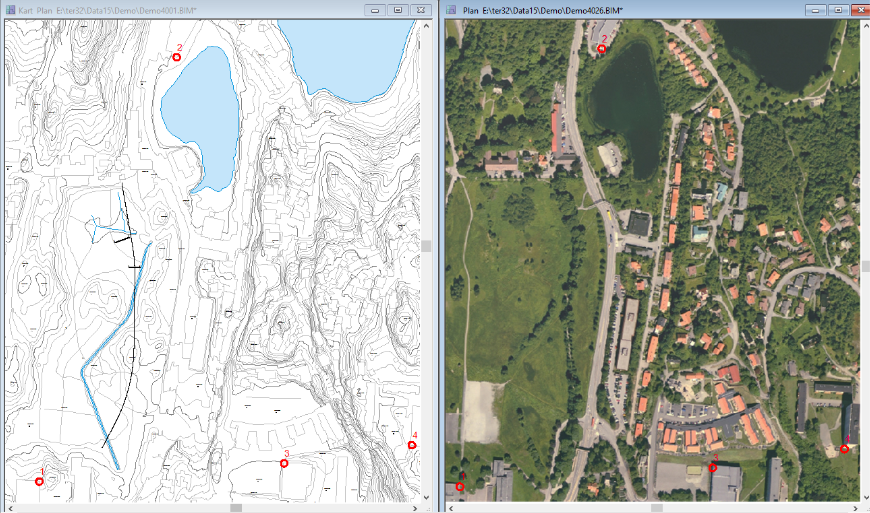Select marker 2 beside the lake on contour map
This screenshot has height=513, width=870.
coord(177,58)
